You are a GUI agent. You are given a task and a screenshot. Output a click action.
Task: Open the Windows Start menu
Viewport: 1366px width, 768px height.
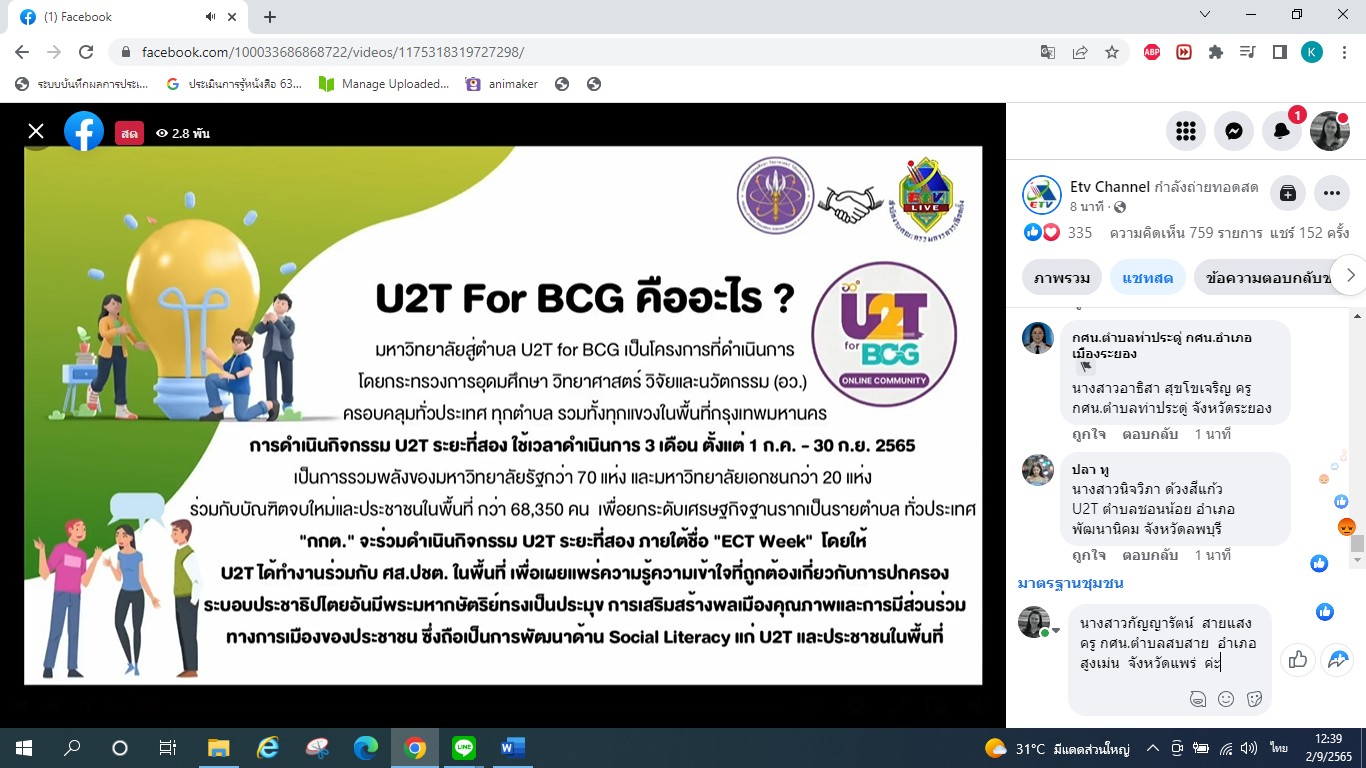24,748
